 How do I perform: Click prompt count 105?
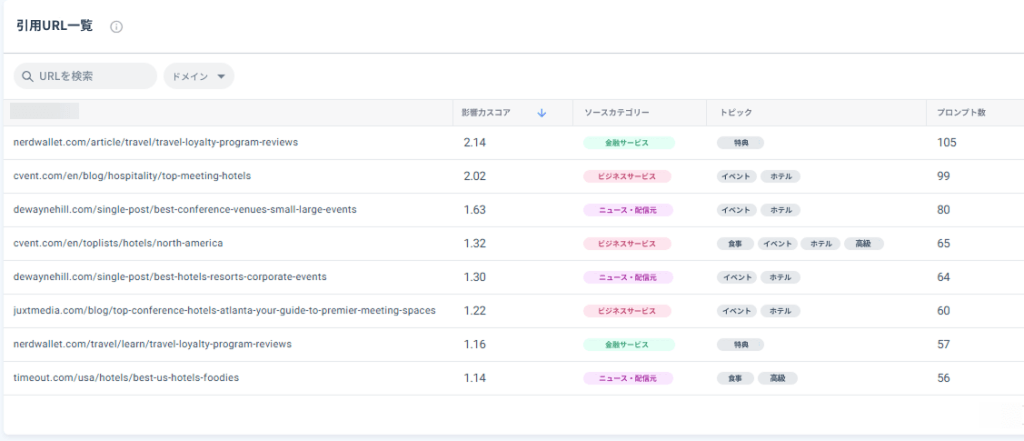click(x=947, y=142)
